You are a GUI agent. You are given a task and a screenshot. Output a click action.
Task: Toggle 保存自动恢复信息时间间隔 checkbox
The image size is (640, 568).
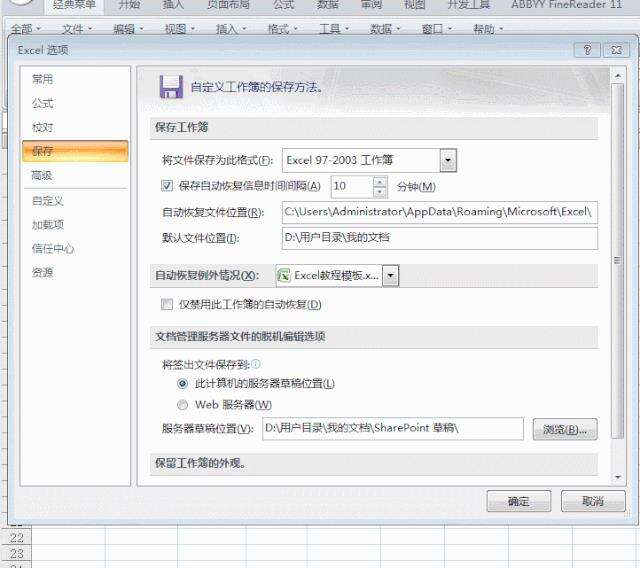(x=167, y=186)
